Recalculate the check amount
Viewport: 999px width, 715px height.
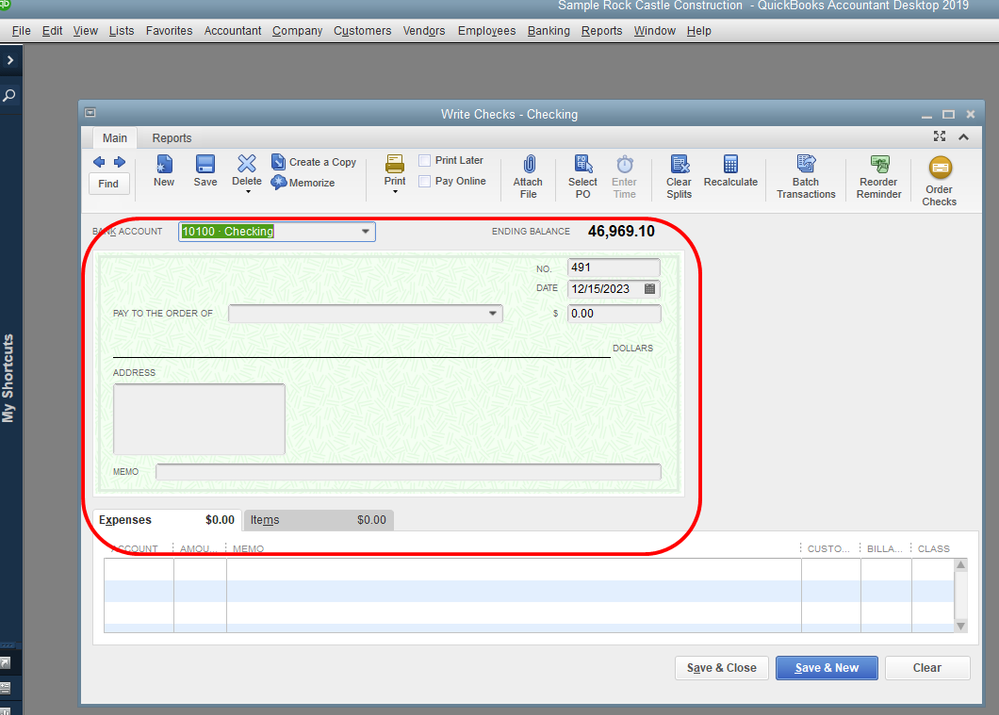[731, 171]
